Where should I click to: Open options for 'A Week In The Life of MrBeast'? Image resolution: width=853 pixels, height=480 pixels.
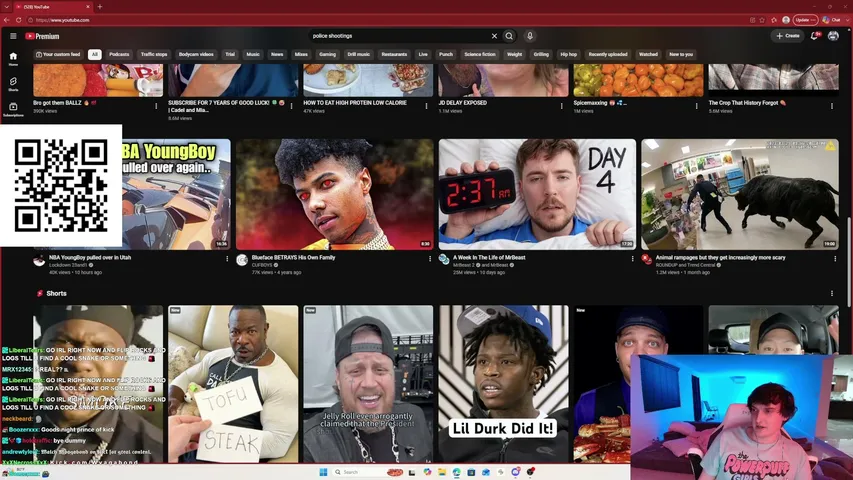[x=632, y=259]
